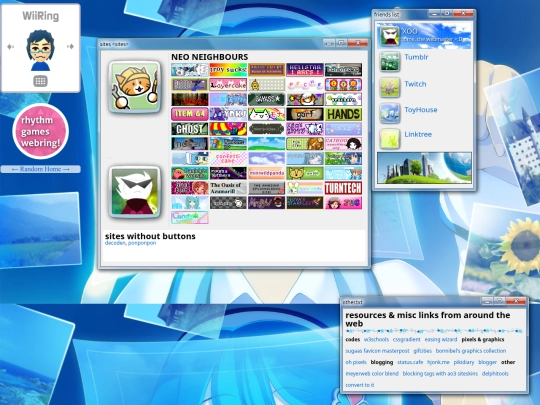Open the pink Layercake site button
The width and height of the screenshot is (540, 405).
tap(228, 84)
